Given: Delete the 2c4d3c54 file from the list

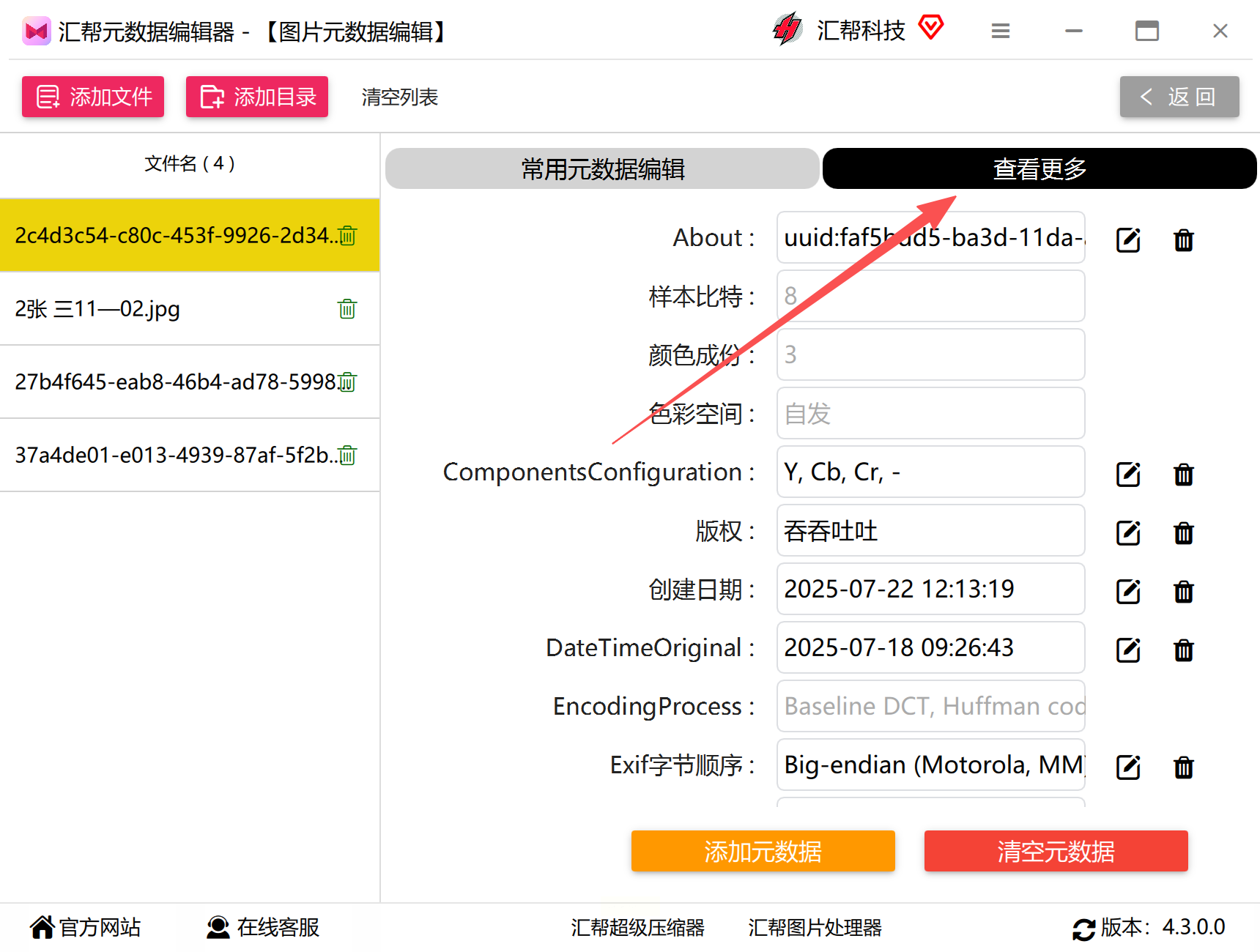Looking at the screenshot, I should 347,236.
